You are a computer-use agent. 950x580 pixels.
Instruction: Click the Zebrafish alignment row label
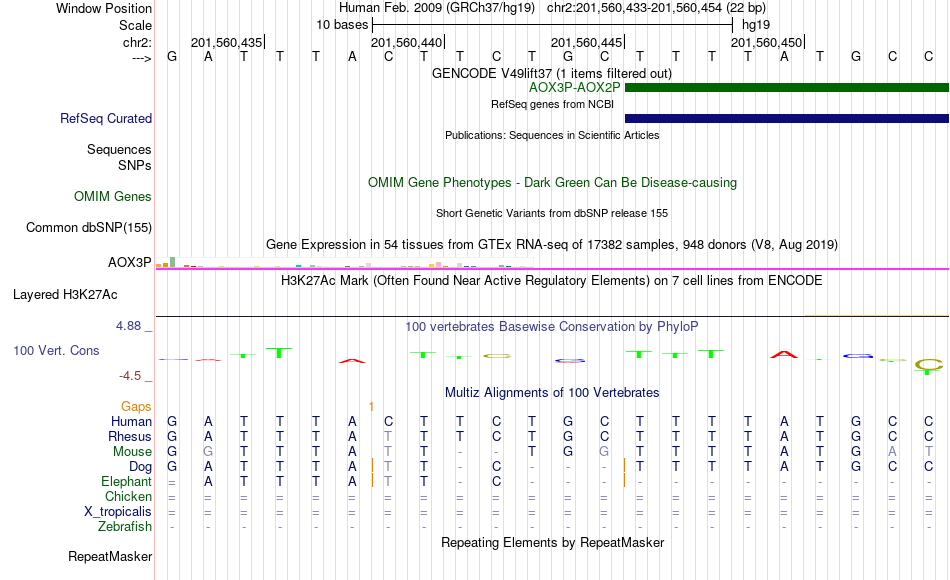pos(125,526)
